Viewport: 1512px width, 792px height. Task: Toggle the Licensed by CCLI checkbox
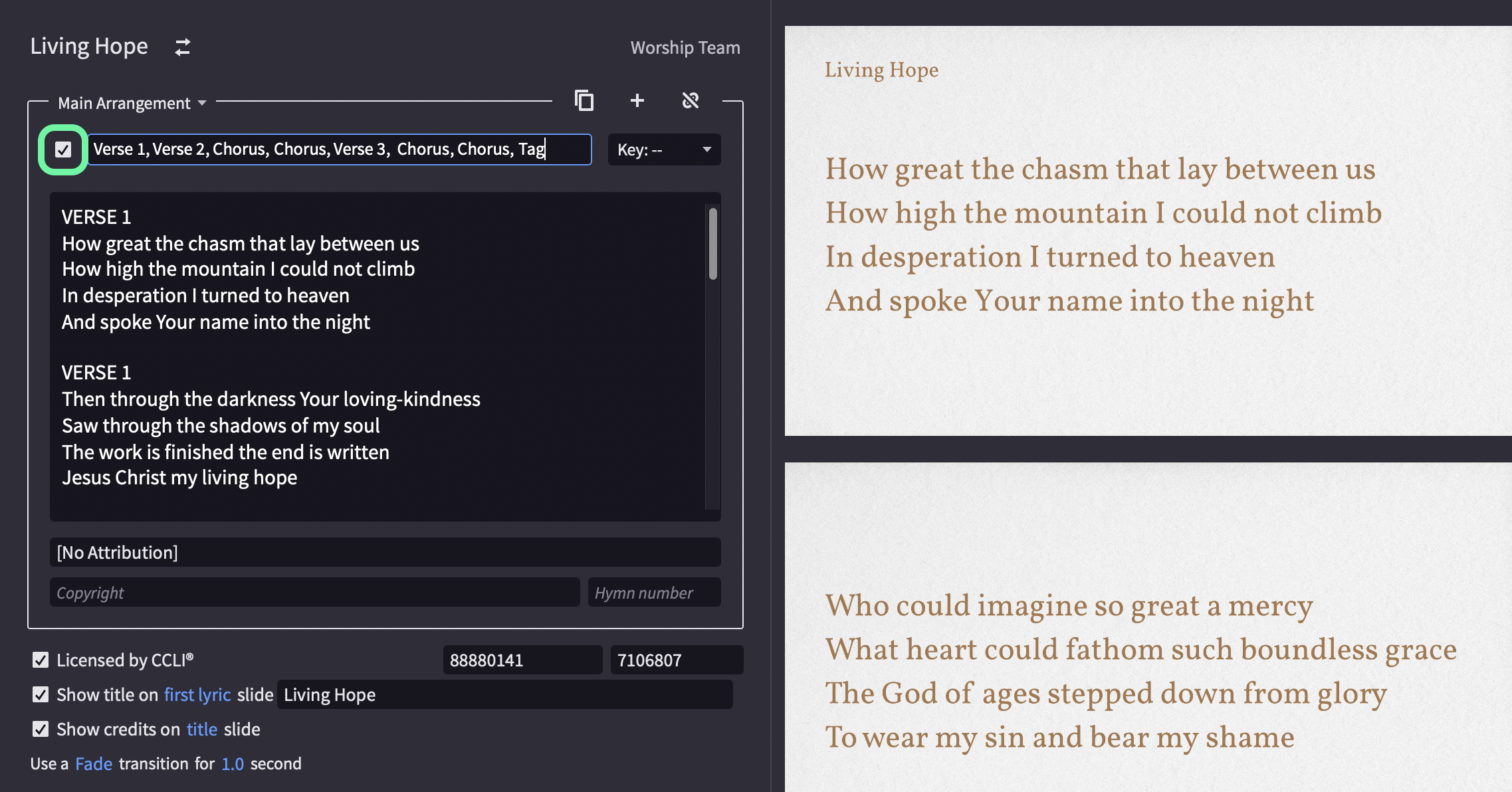[41, 660]
